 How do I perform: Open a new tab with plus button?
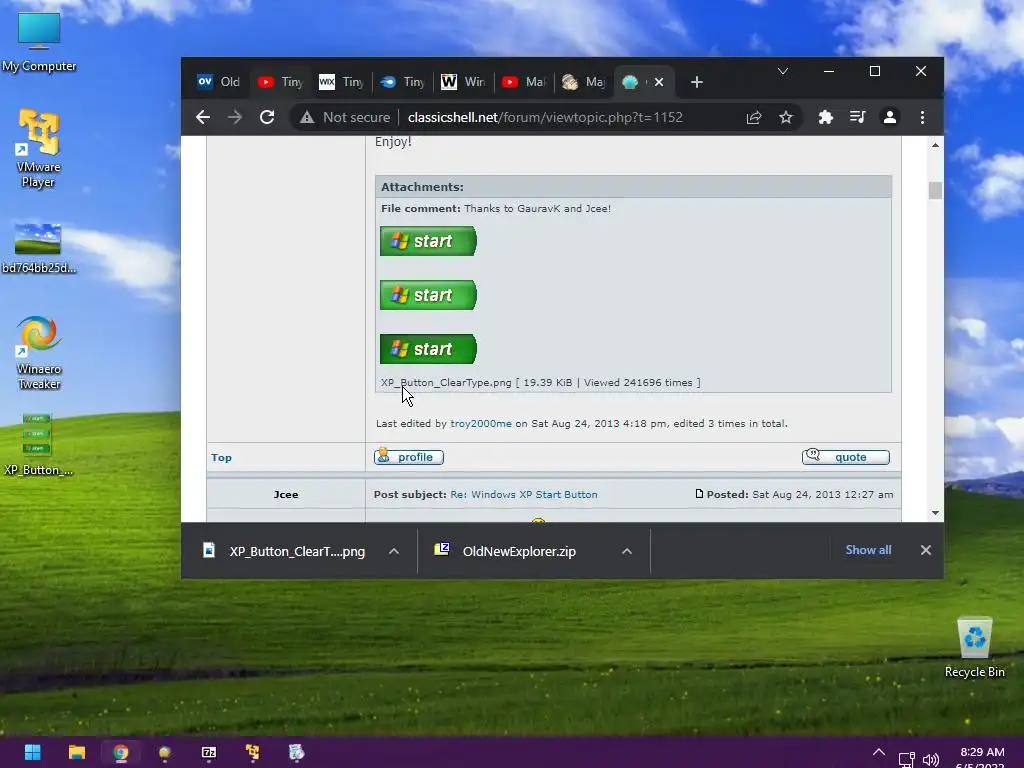[x=697, y=82]
